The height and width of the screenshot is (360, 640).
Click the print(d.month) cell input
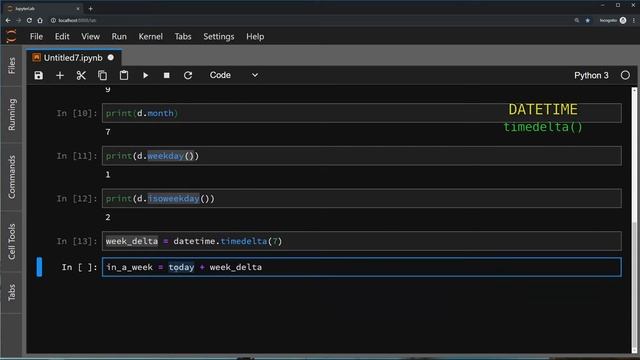tap(362, 113)
